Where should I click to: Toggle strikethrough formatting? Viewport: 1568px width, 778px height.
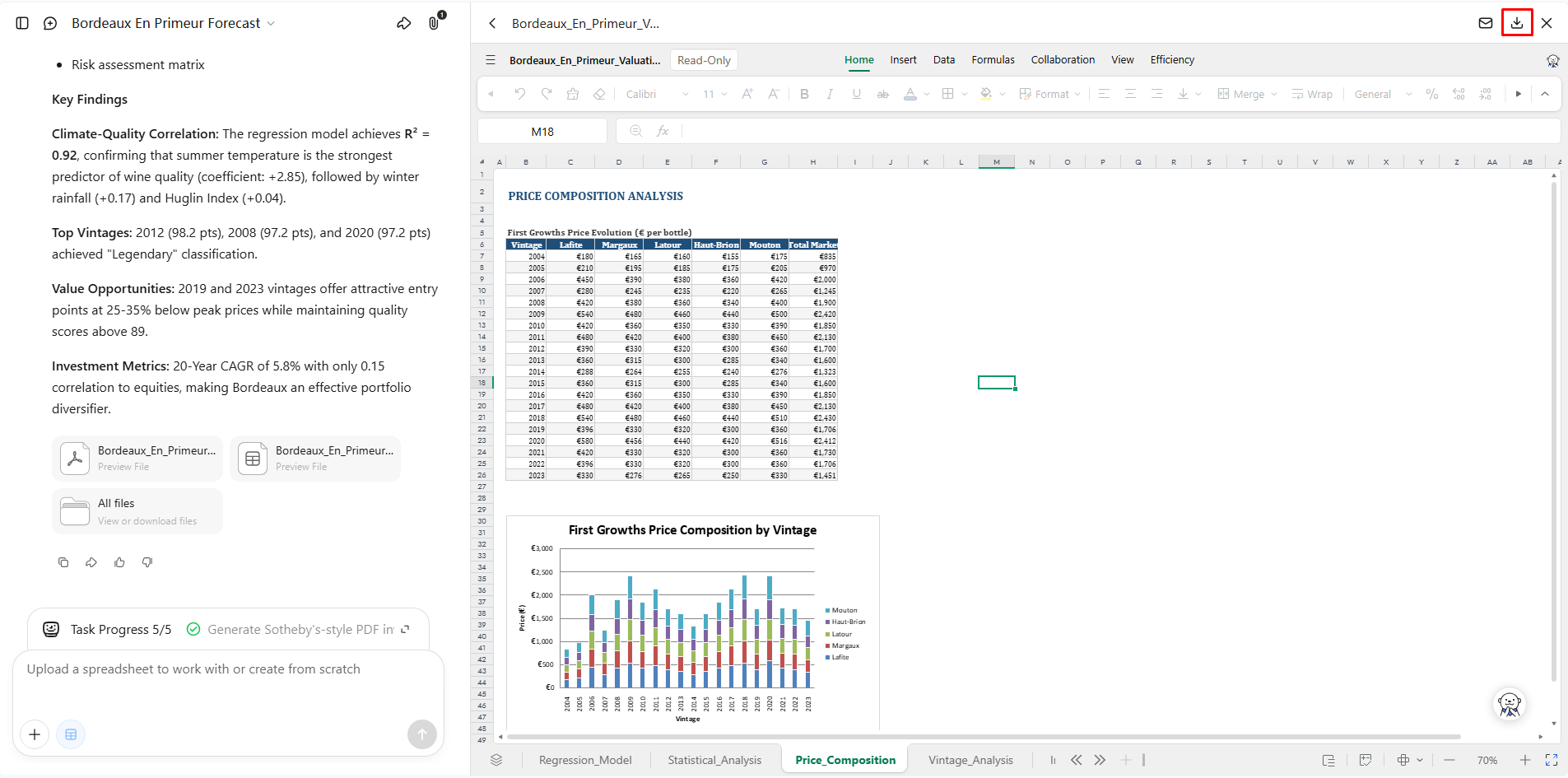883,94
